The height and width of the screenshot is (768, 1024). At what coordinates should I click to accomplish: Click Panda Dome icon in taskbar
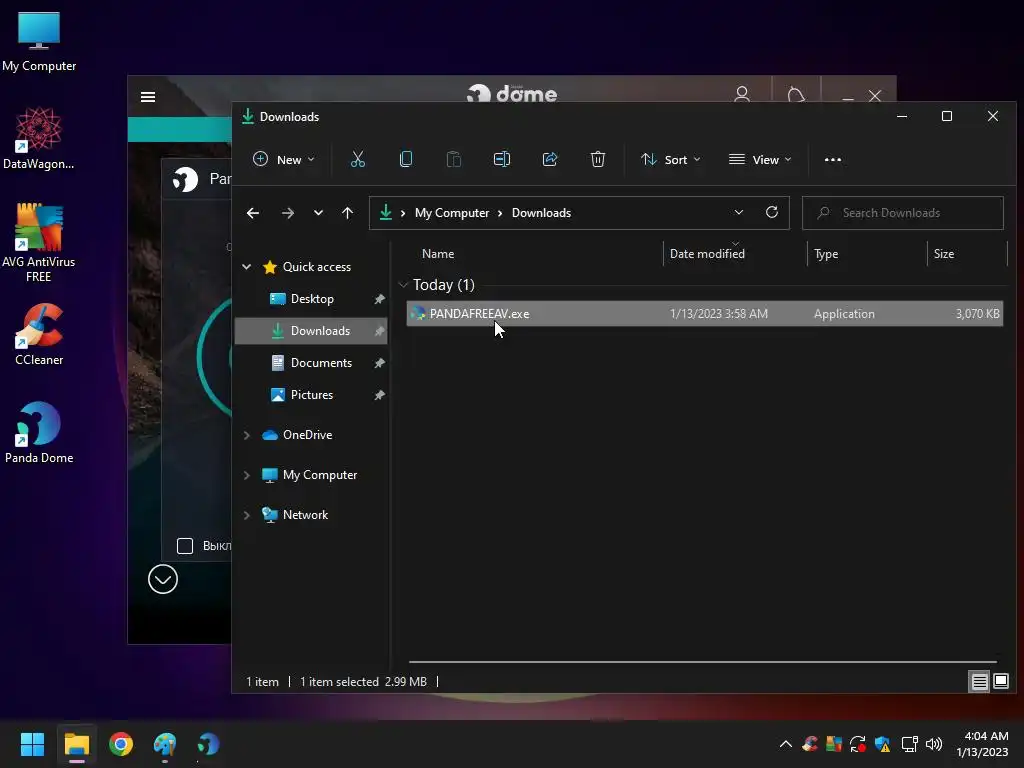pyautogui.click(x=208, y=744)
